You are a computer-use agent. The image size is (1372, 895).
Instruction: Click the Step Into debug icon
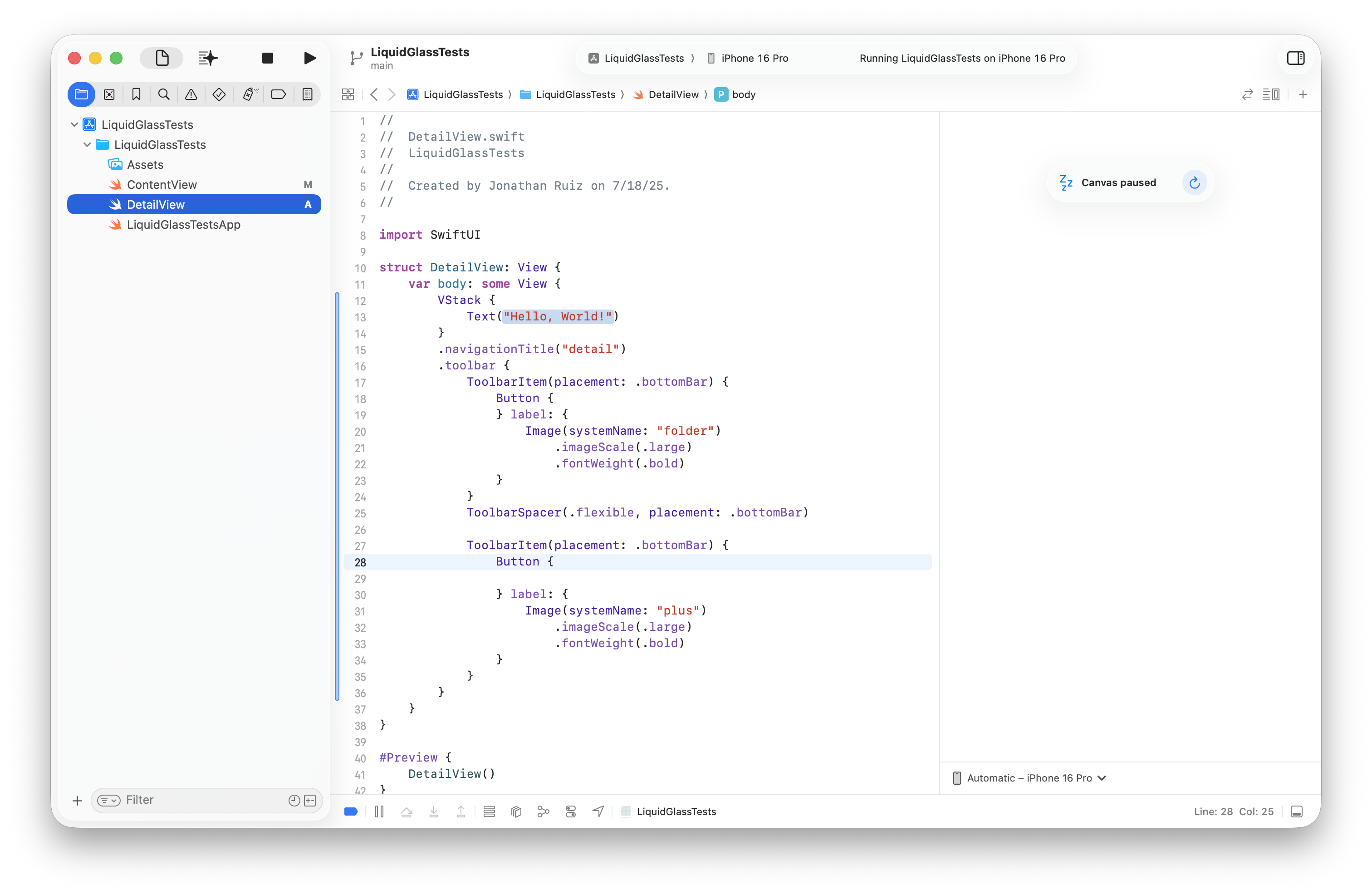tap(433, 812)
